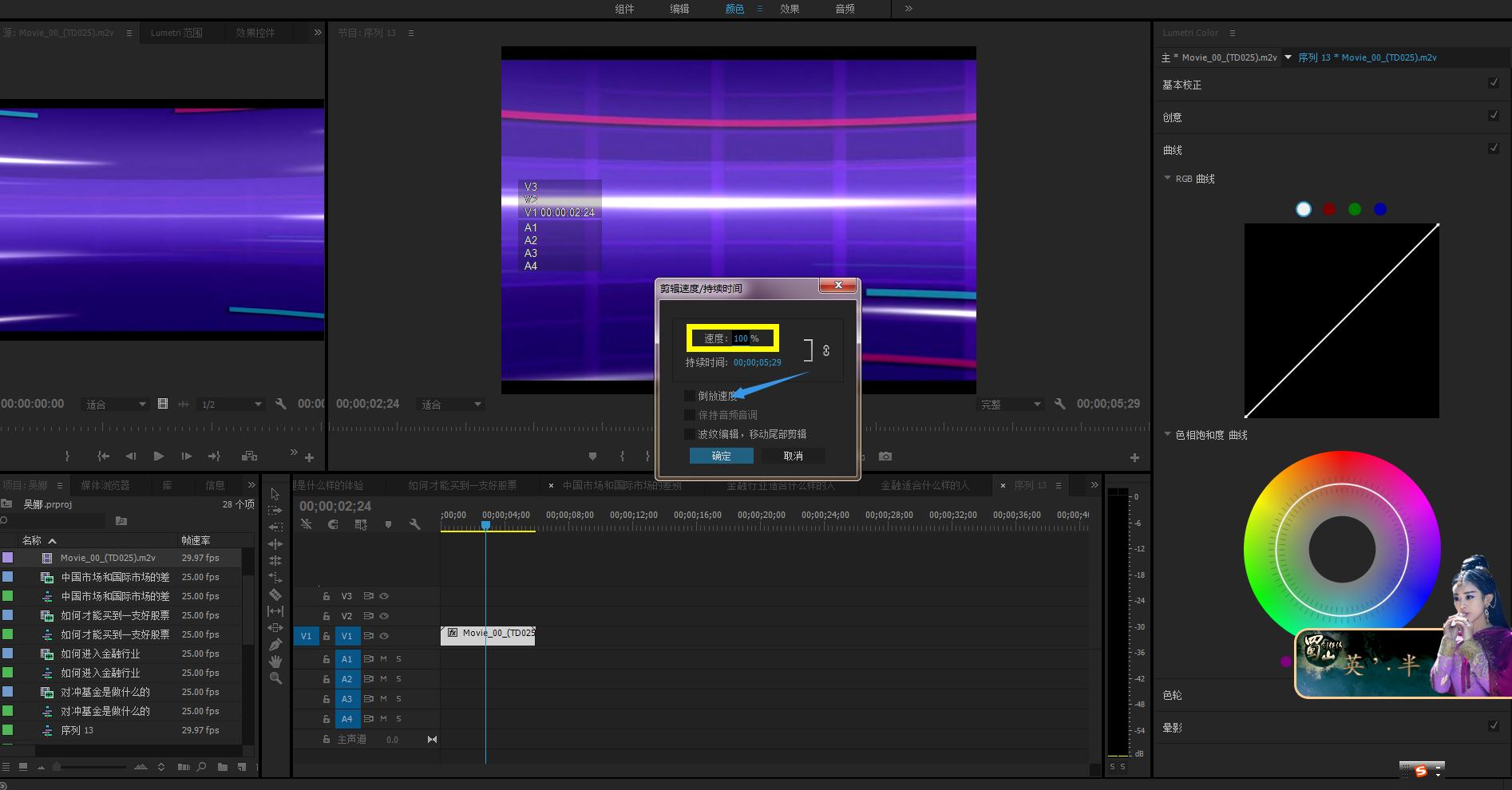1512x790 pixels.
Task: Click the export frame camera icon
Action: [885, 456]
